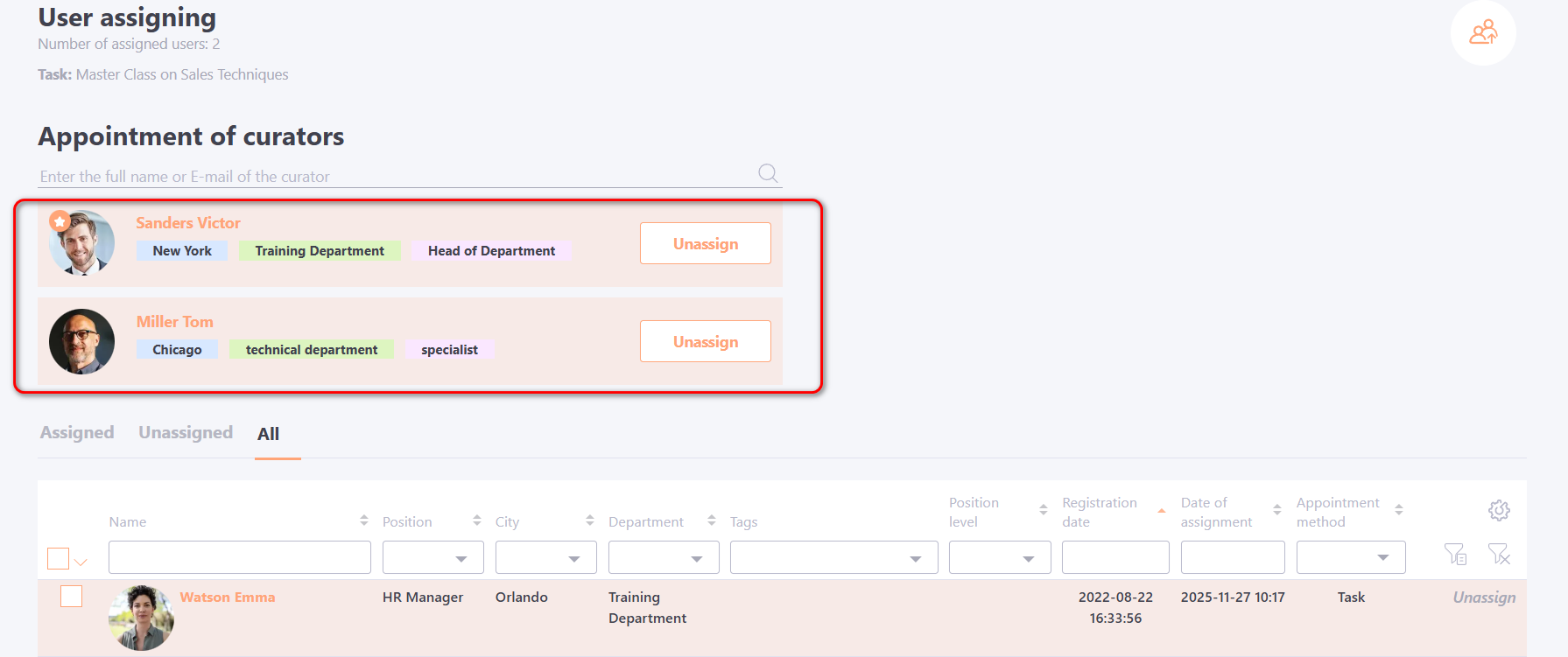Screen dimensions: 1568x657
Task: Open the select-all chevron options
Action: (81, 562)
